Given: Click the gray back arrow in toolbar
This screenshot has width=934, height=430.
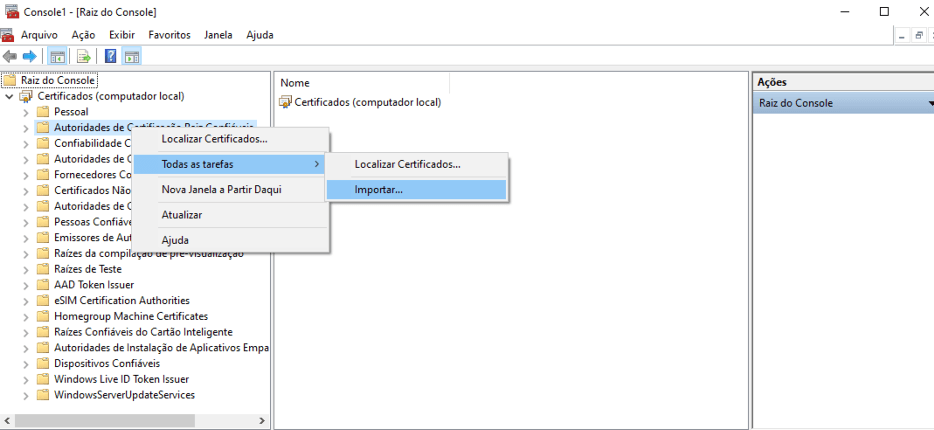Looking at the screenshot, I should coord(11,56).
